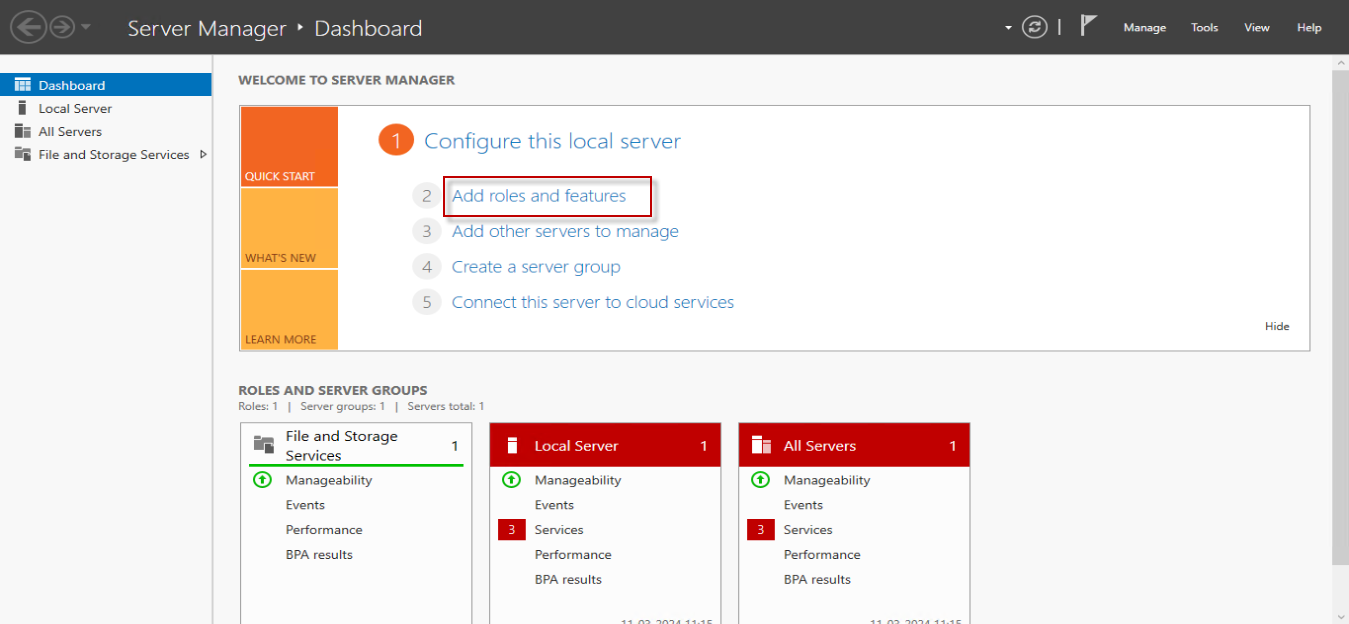This screenshot has width=1349, height=624.
Task: Open Performance in All Servers tile
Action: [822, 555]
